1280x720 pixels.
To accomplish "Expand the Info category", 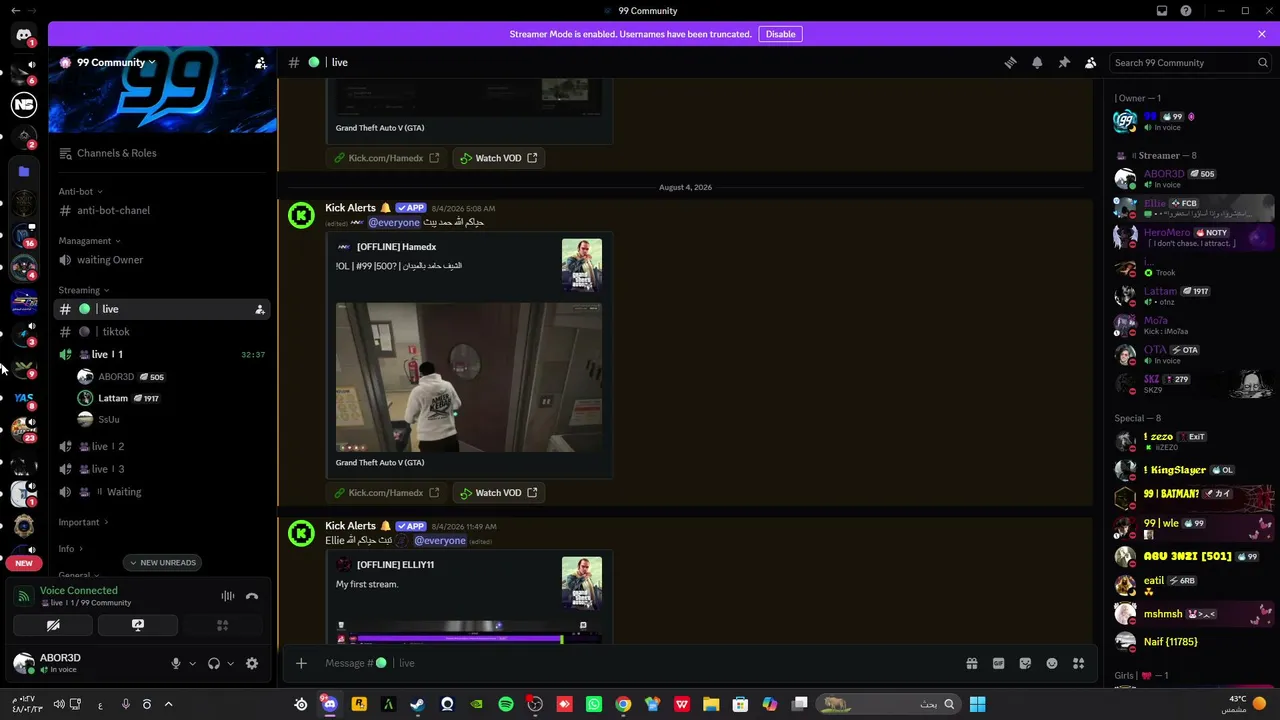I will pyautogui.click(x=70, y=549).
